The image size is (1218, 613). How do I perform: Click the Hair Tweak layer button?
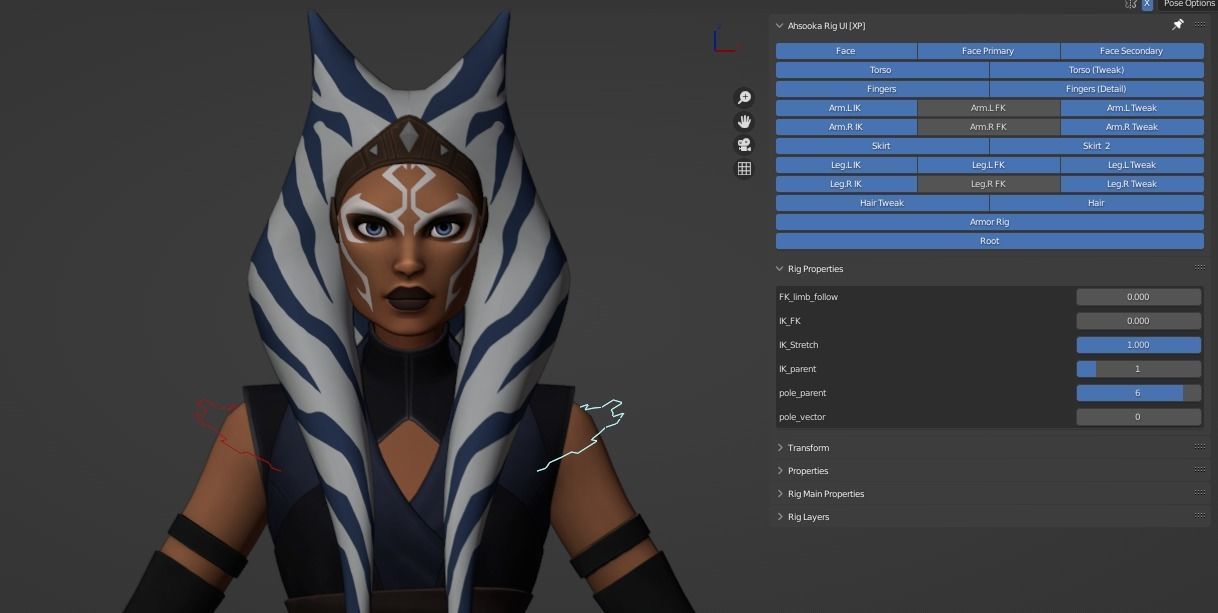tap(882, 203)
